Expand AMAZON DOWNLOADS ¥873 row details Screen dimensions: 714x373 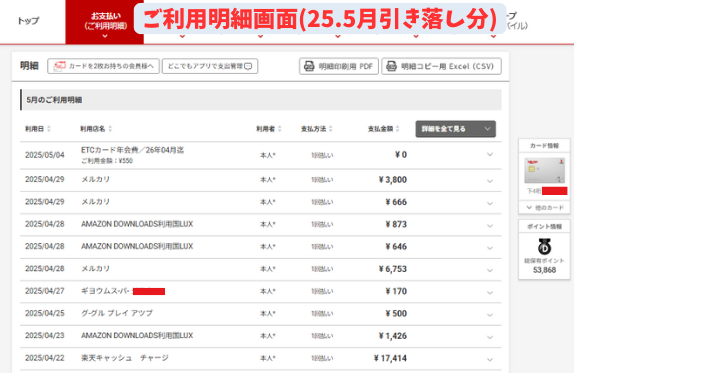point(490,225)
